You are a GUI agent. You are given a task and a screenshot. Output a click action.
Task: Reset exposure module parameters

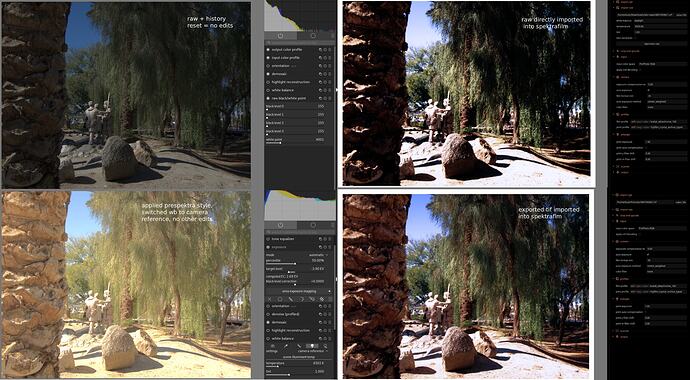(x=325, y=247)
